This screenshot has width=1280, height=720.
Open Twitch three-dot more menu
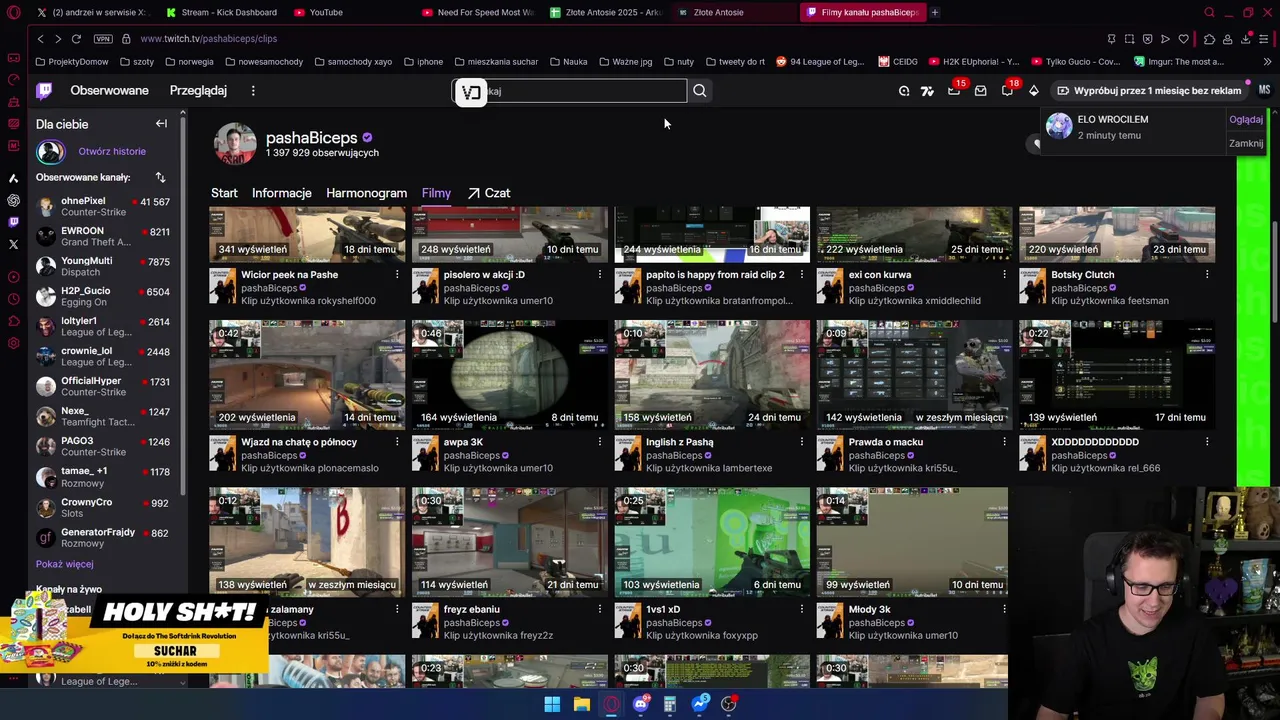(253, 91)
